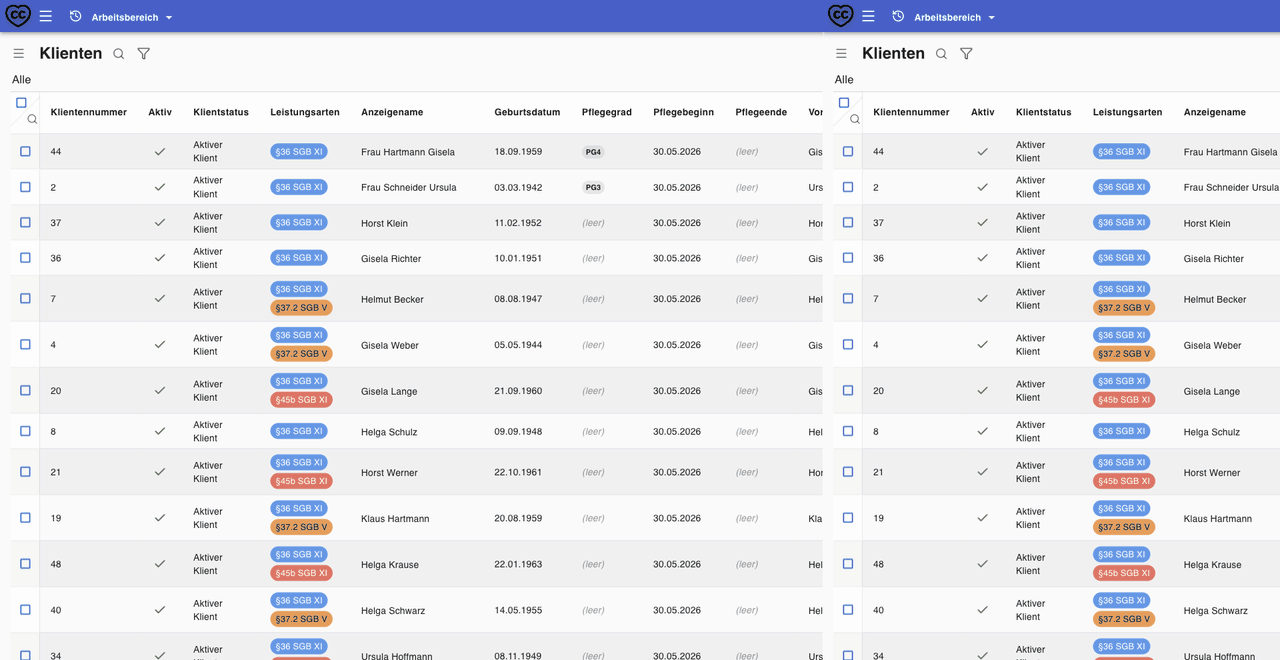The width and height of the screenshot is (1280, 660).
Task: Tick the select-all checkbox in right table header
Action: point(844,103)
